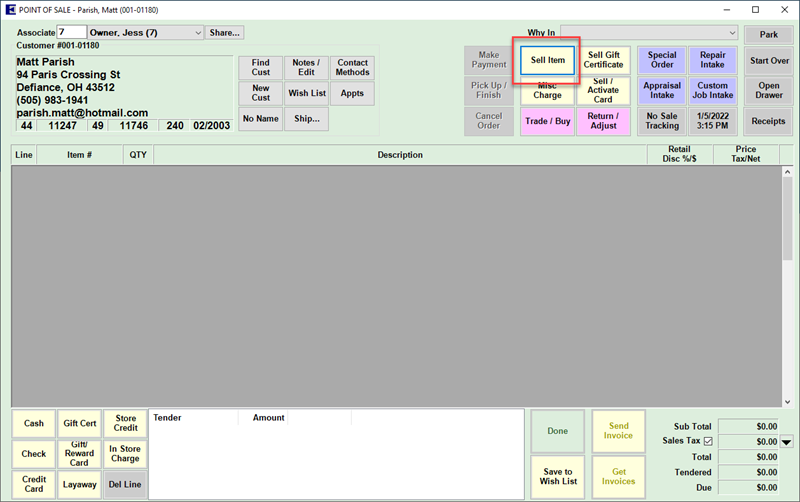Image resolution: width=800 pixels, height=502 pixels.
Task: Park the current sale
Action: [768, 34]
